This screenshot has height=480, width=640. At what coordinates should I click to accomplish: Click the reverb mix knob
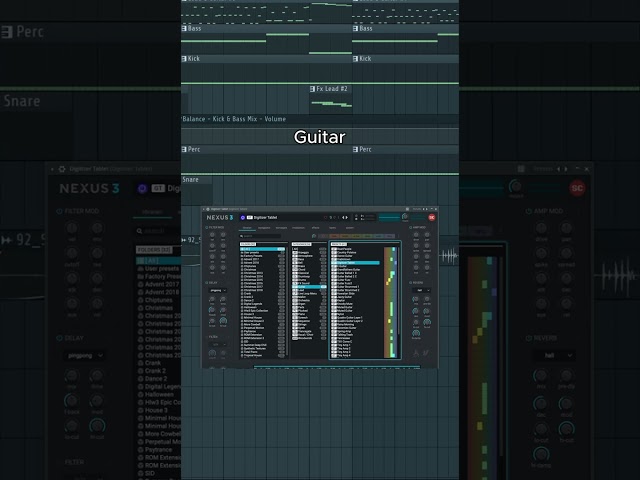click(x=416, y=299)
